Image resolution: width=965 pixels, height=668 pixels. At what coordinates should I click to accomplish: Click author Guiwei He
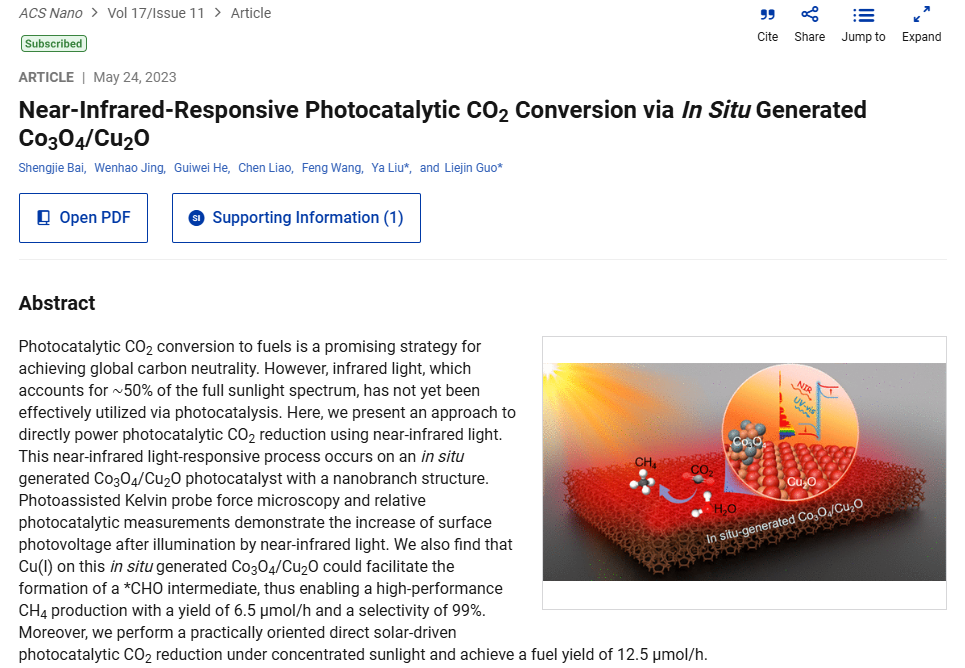click(202, 167)
